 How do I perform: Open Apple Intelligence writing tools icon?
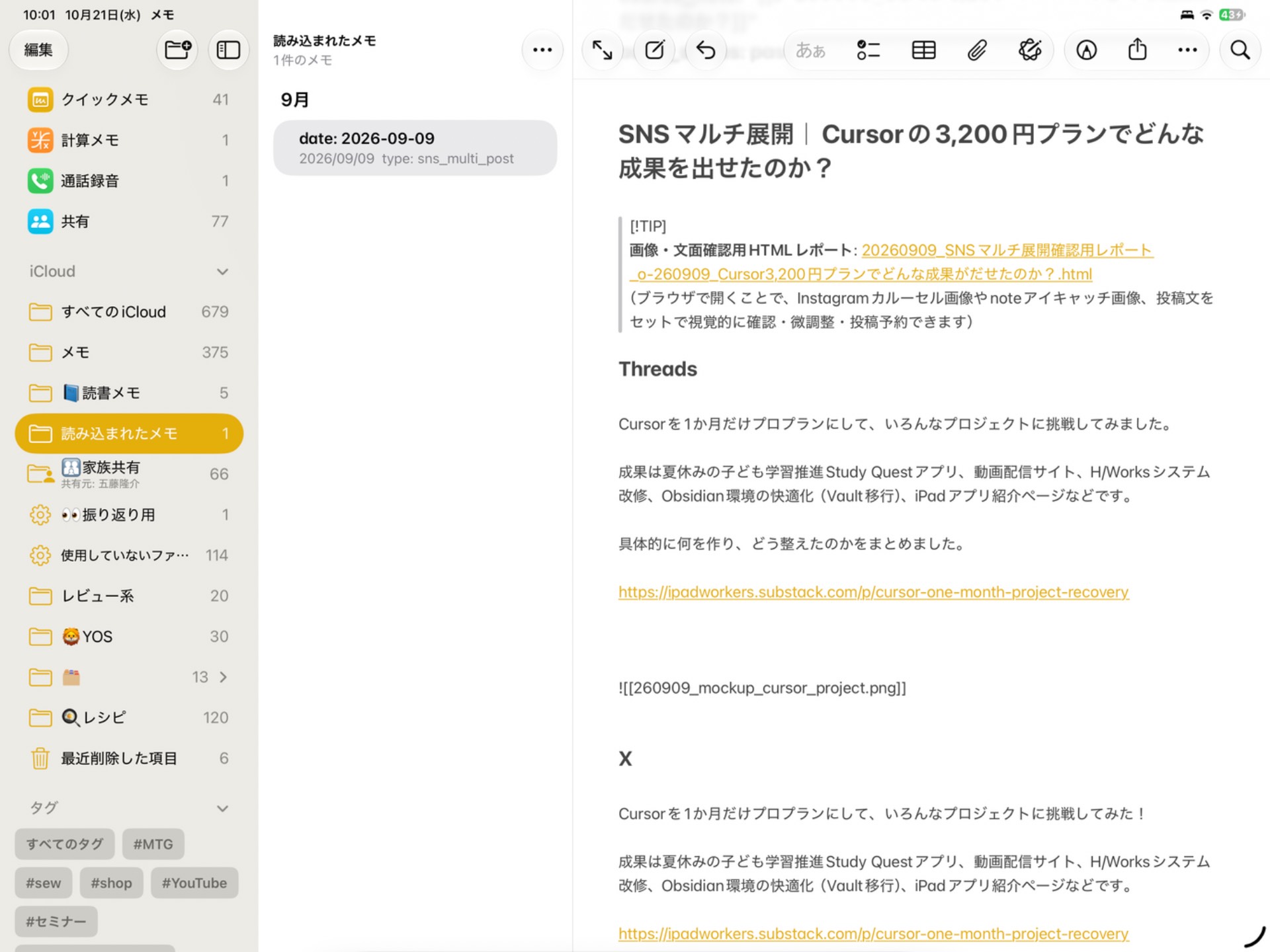[1030, 50]
